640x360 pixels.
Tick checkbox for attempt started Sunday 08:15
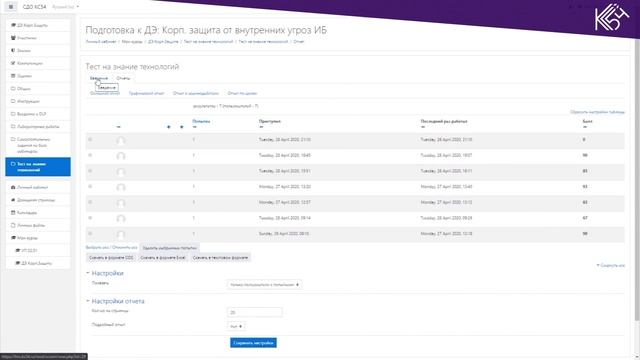coord(90,233)
